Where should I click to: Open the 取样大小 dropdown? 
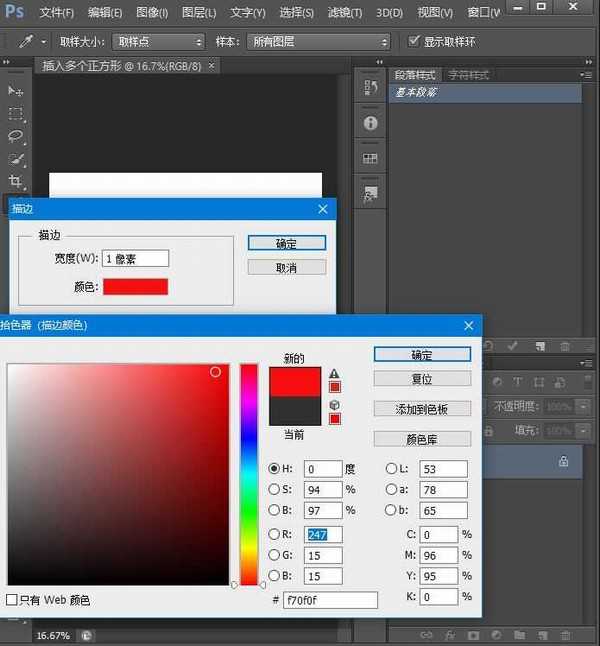click(x=158, y=42)
